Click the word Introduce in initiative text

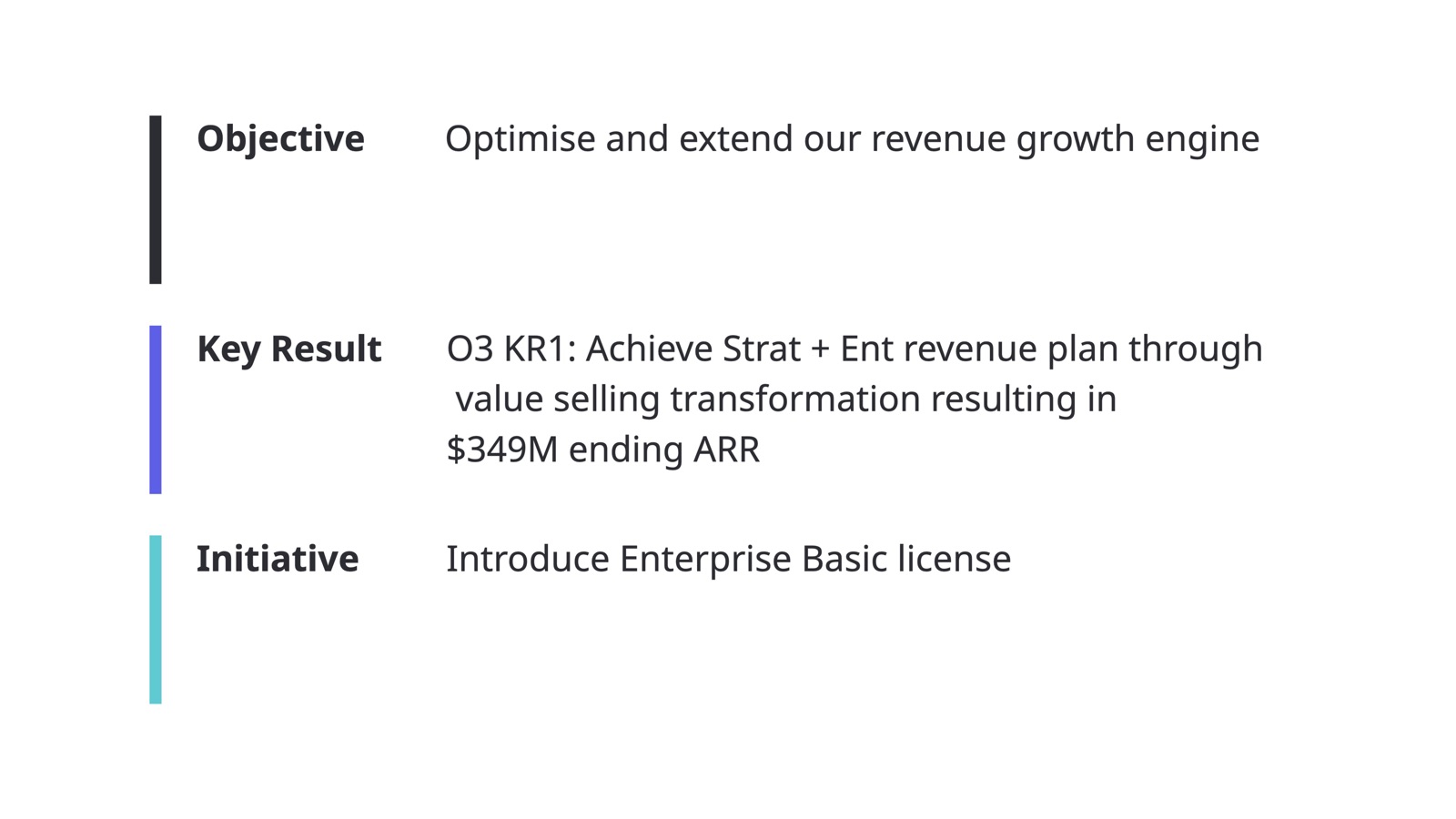pyautogui.click(x=528, y=559)
